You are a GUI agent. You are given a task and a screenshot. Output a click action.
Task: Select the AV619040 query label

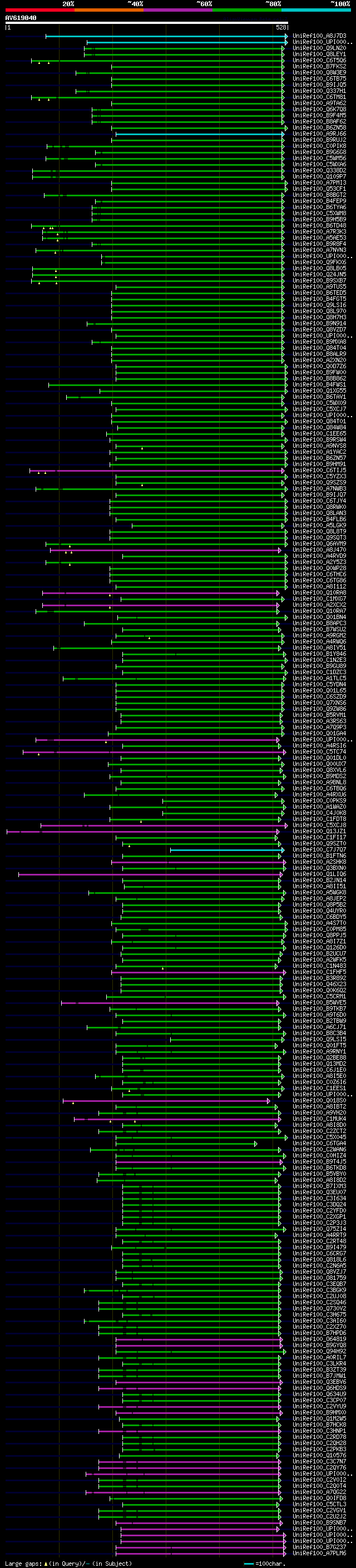coord(21,18)
